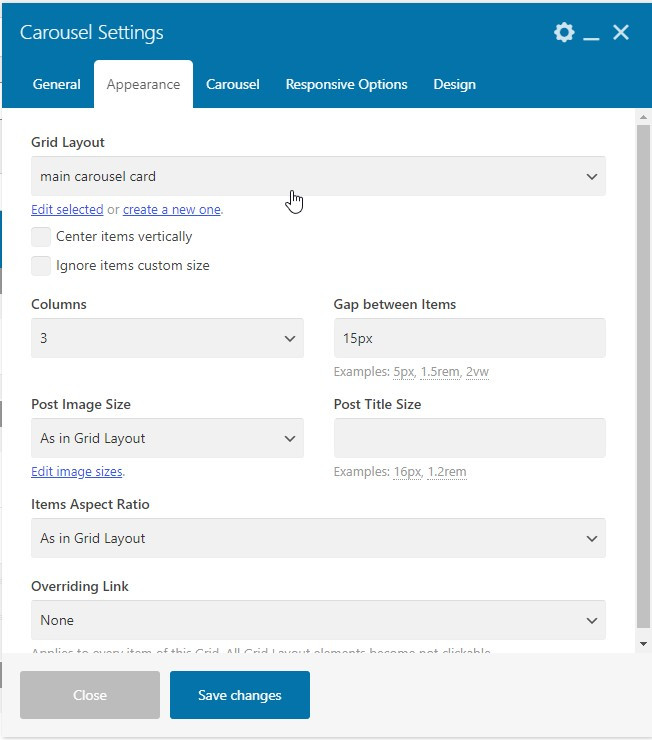Viewport: 652px width, 740px height.
Task: Enable Center items vertically checkbox
Action: pos(41,237)
